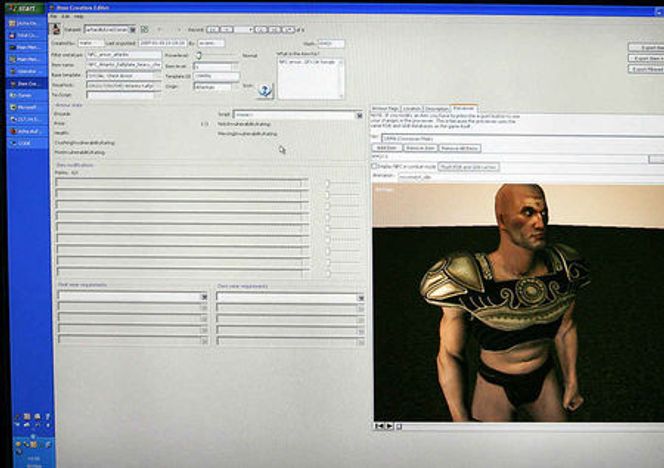664x468 pixels.
Task: Enable Display NPC in combat mode
Action: tap(374, 166)
